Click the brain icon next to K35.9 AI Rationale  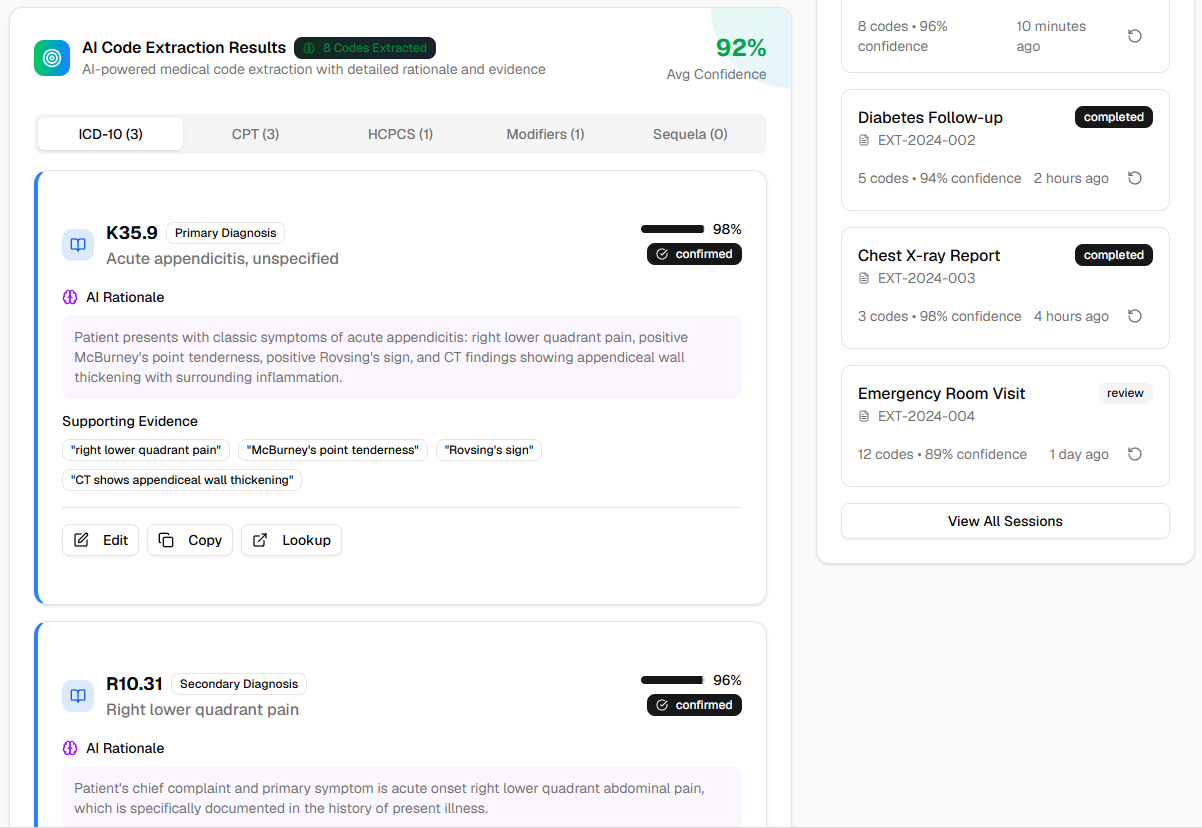70,297
